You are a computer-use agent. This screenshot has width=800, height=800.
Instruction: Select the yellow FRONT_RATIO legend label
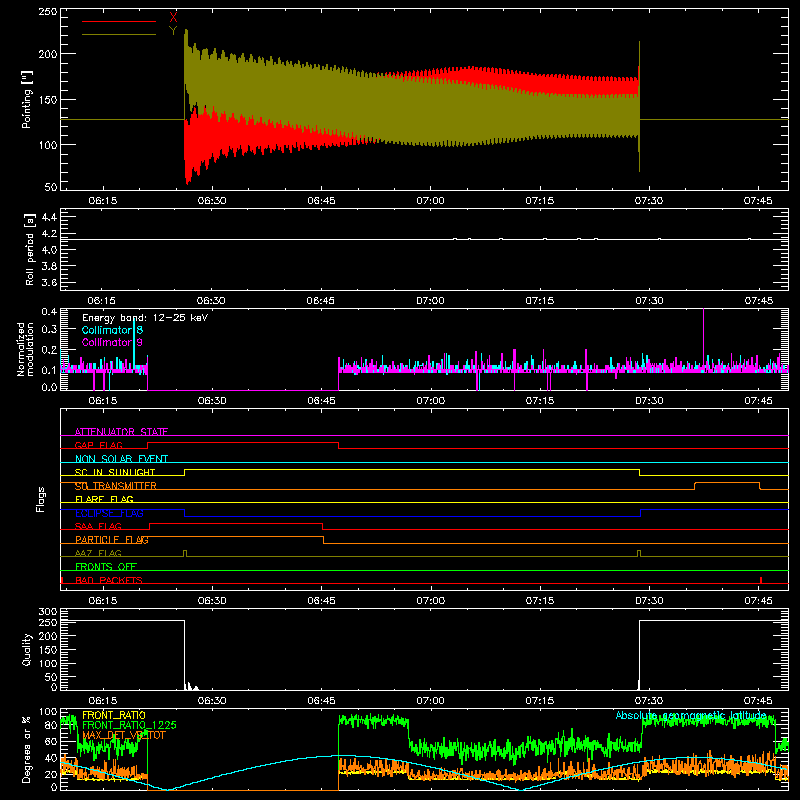coord(114,715)
